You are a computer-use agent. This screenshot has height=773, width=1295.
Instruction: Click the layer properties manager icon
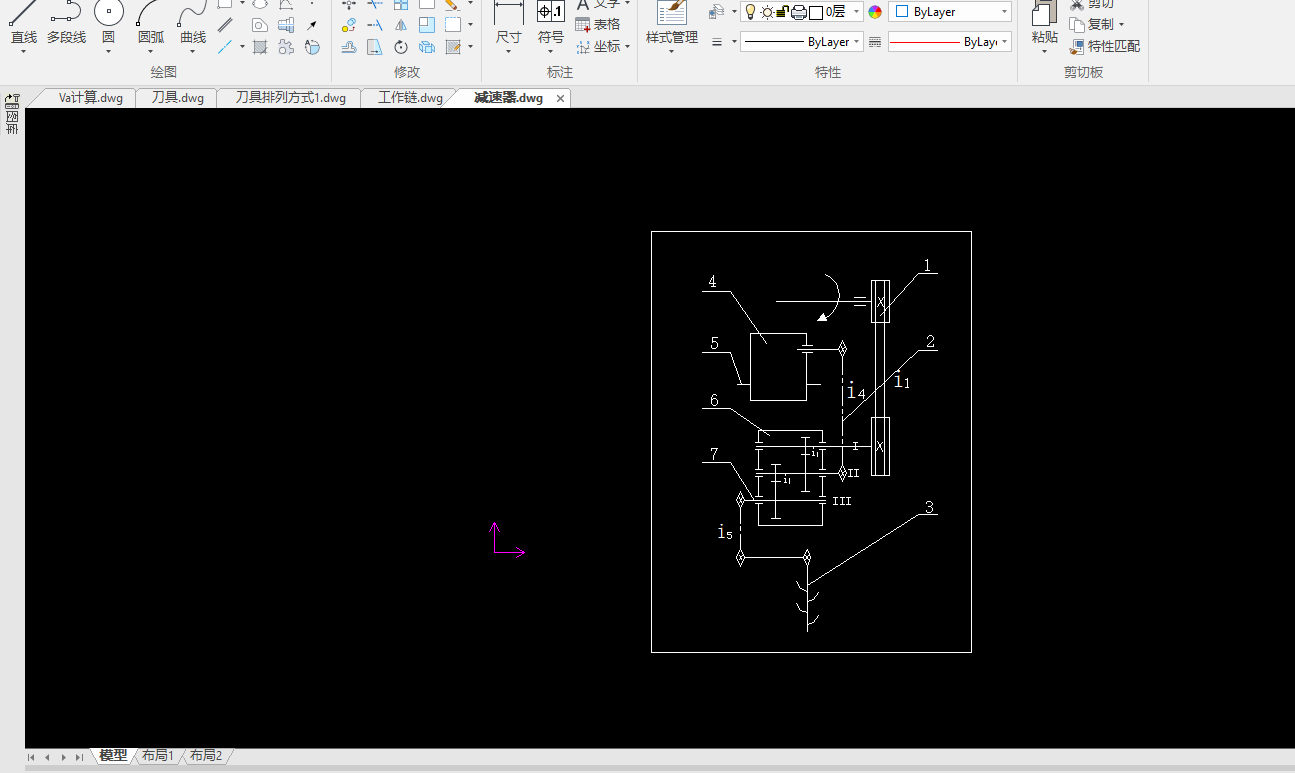click(x=716, y=12)
